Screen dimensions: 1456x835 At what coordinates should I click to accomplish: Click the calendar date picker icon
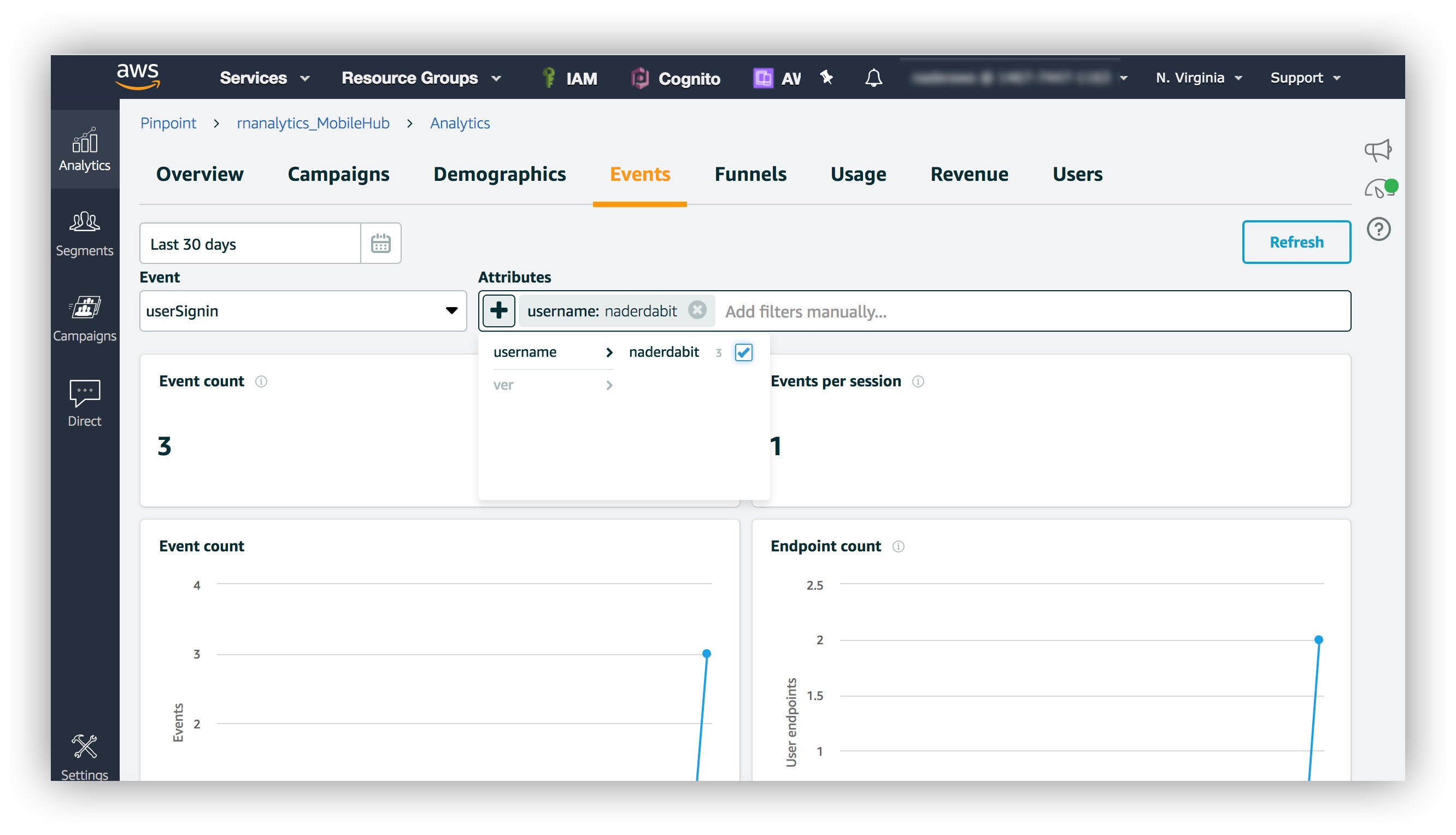click(x=380, y=244)
